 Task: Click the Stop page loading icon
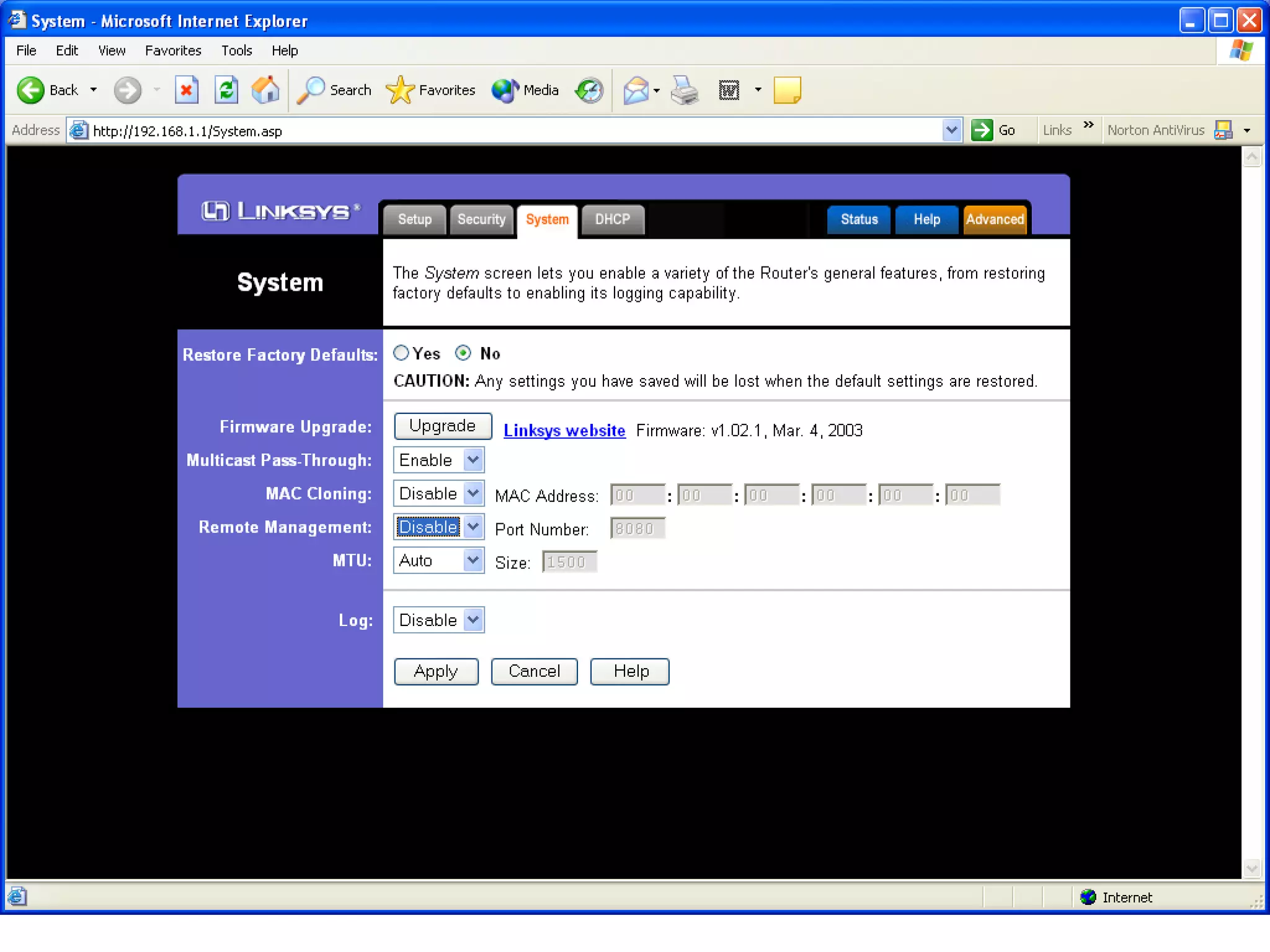tap(186, 90)
